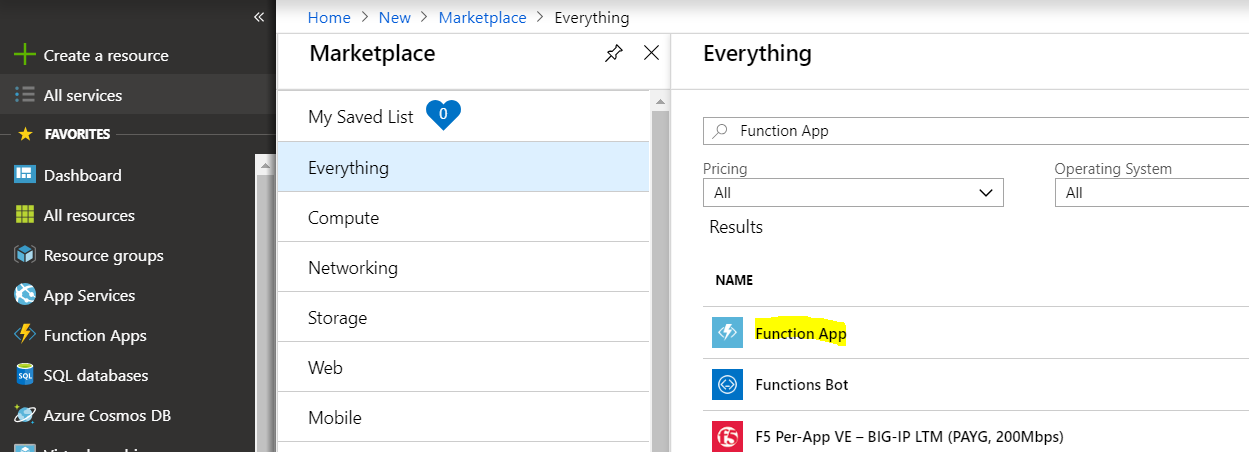Go to Marketplace in breadcrumb
The height and width of the screenshot is (452, 1249).
click(483, 17)
